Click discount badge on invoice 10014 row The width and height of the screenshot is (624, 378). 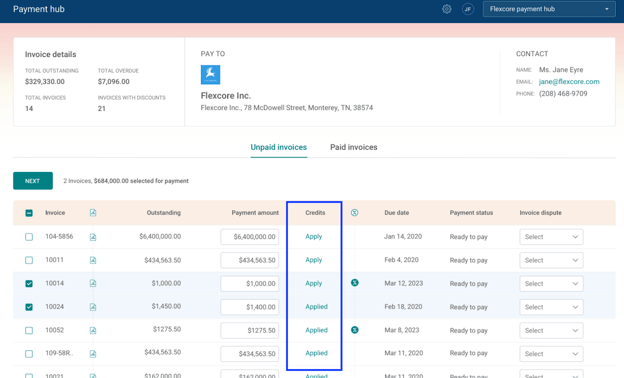pos(355,283)
